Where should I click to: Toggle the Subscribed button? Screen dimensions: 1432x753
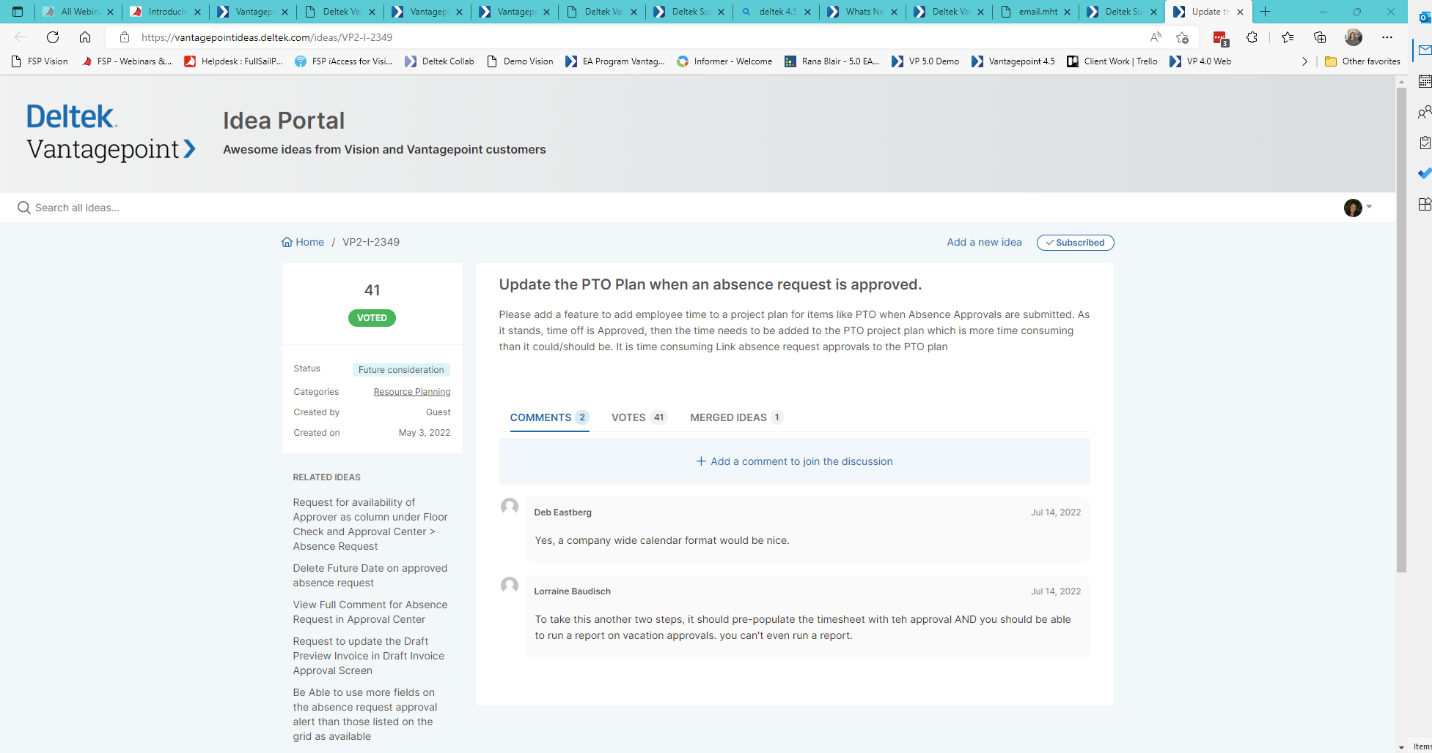[1075, 243]
